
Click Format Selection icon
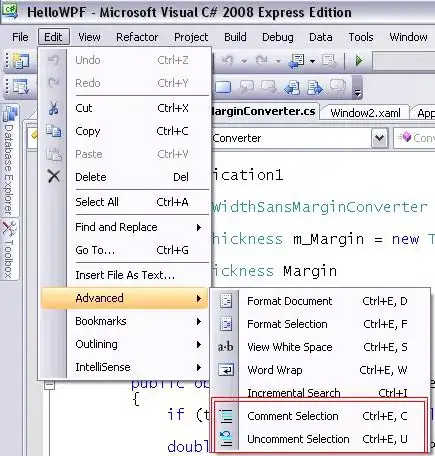226,324
